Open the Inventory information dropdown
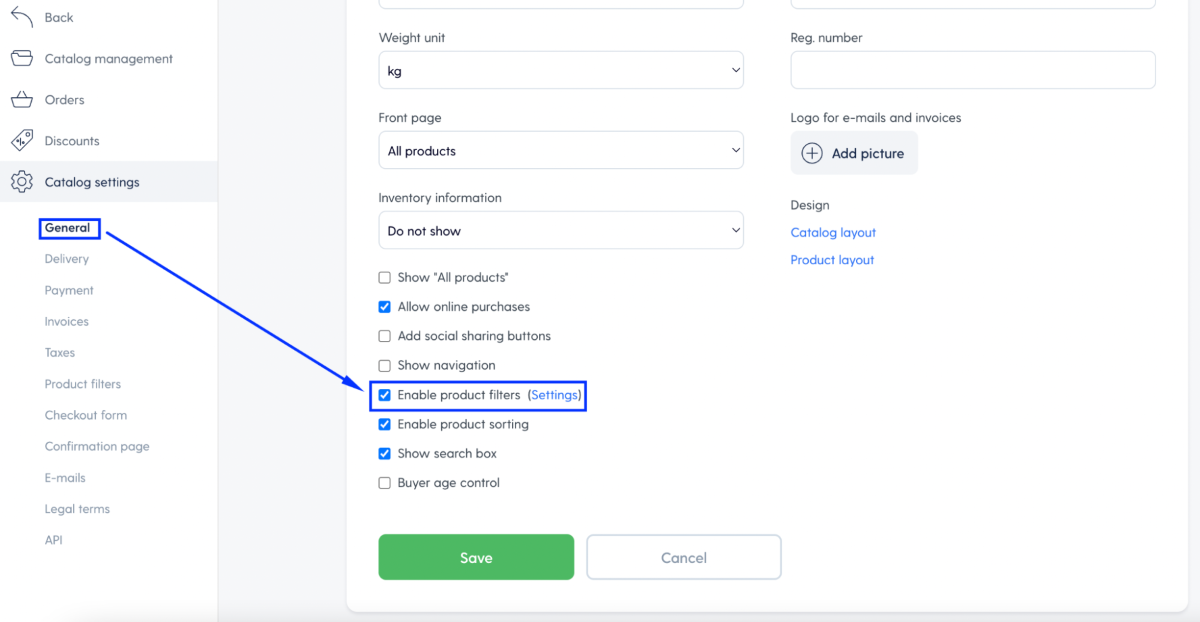 561,230
